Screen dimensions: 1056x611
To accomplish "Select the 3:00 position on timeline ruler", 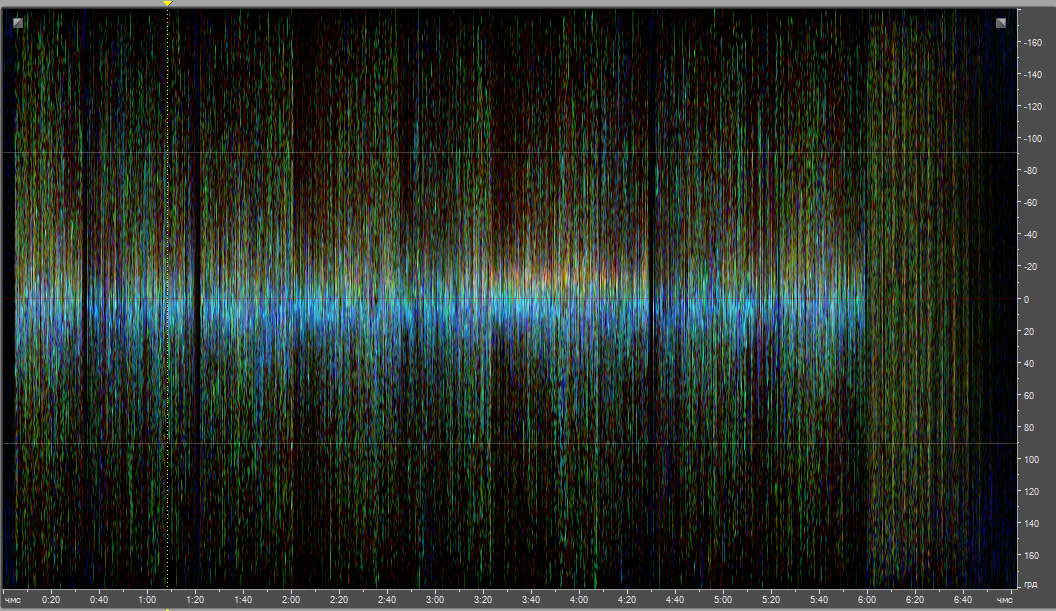I will [x=435, y=599].
